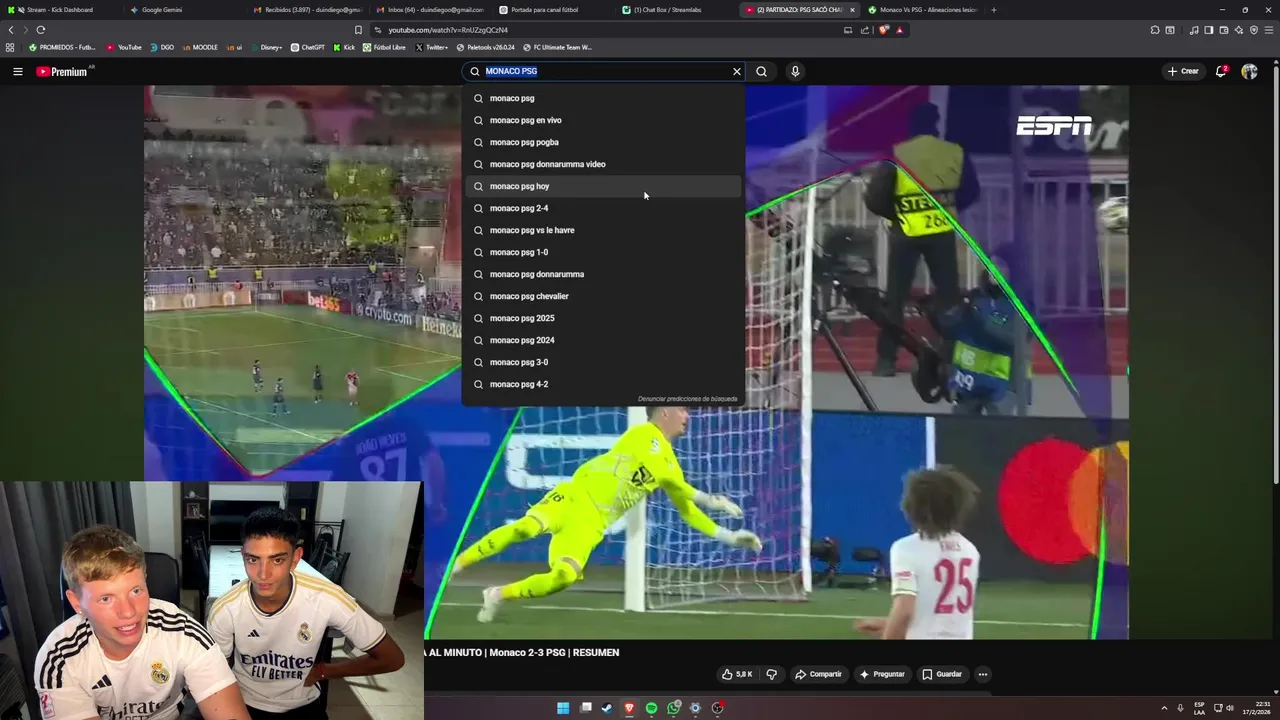The image size is (1280, 720).
Task: Clear the search text with the X
Action: [737, 71]
